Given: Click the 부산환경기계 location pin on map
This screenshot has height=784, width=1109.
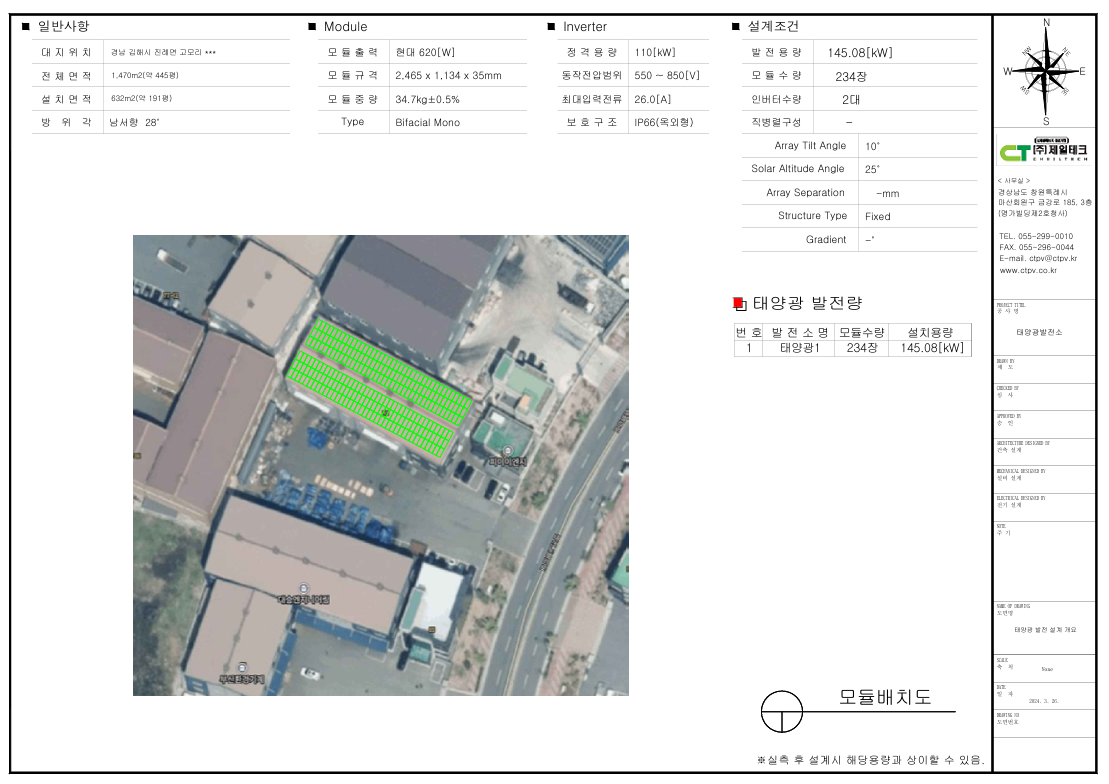Looking at the screenshot, I should tap(242, 667).
